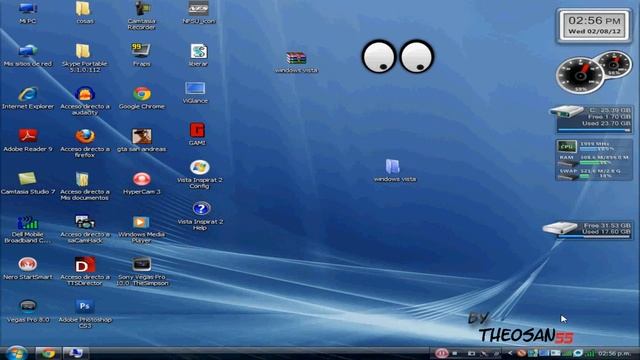Open the NFSU_con desktop icon
The image size is (640, 360).
(199, 13)
